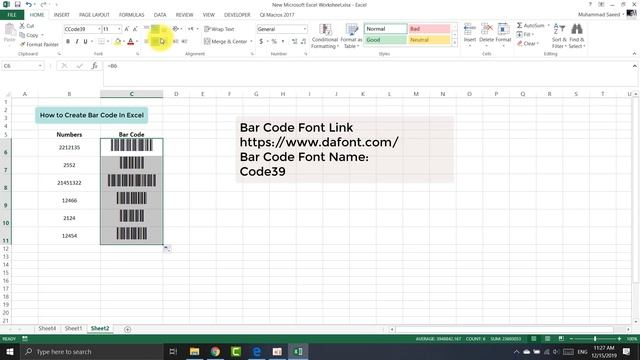The image size is (640, 360).
Task: Apply the yellow fill color bucket
Action: tap(118, 41)
